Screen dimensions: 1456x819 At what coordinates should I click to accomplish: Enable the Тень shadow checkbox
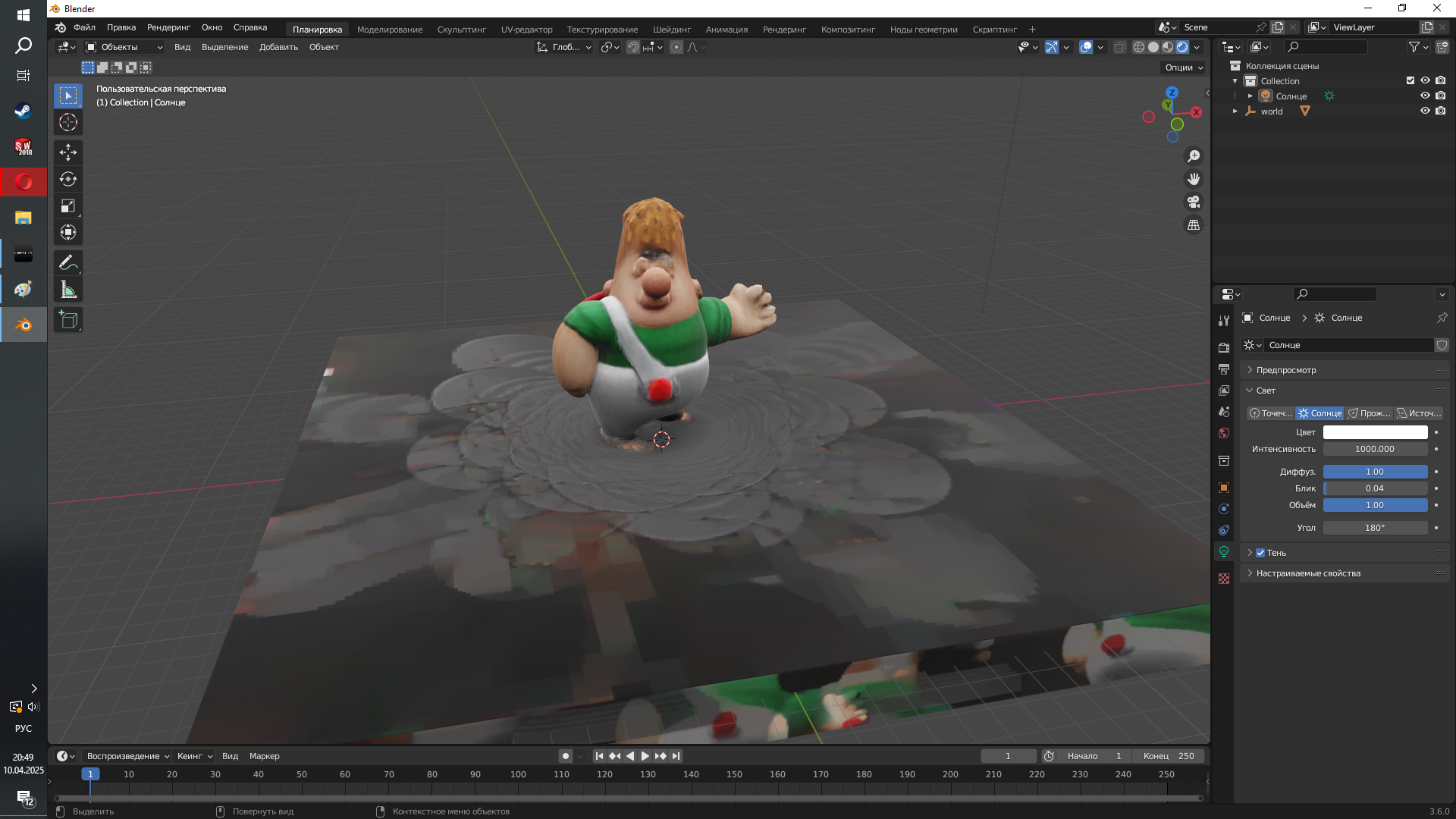pos(1260,553)
